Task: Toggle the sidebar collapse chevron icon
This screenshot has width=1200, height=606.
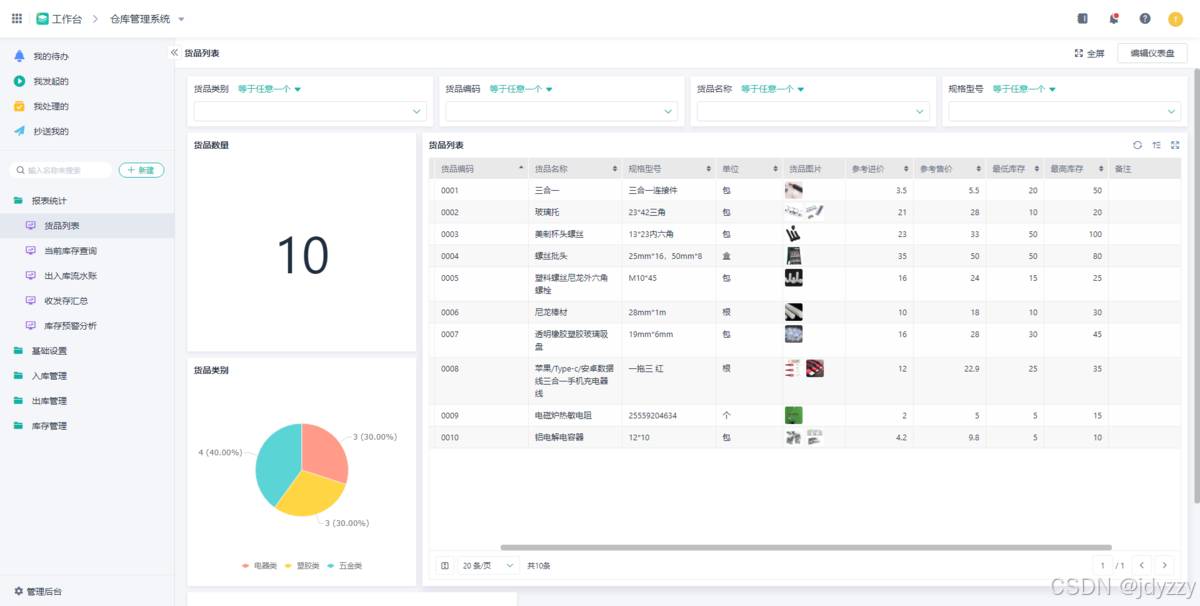Action: click(173, 53)
